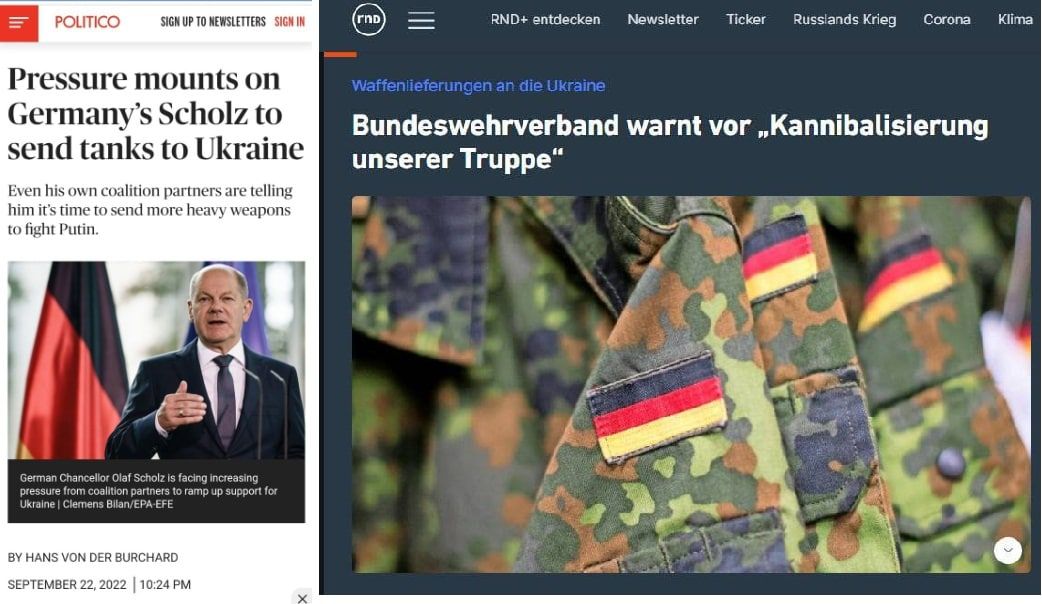Open the Newsletter nav item

(663, 19)
